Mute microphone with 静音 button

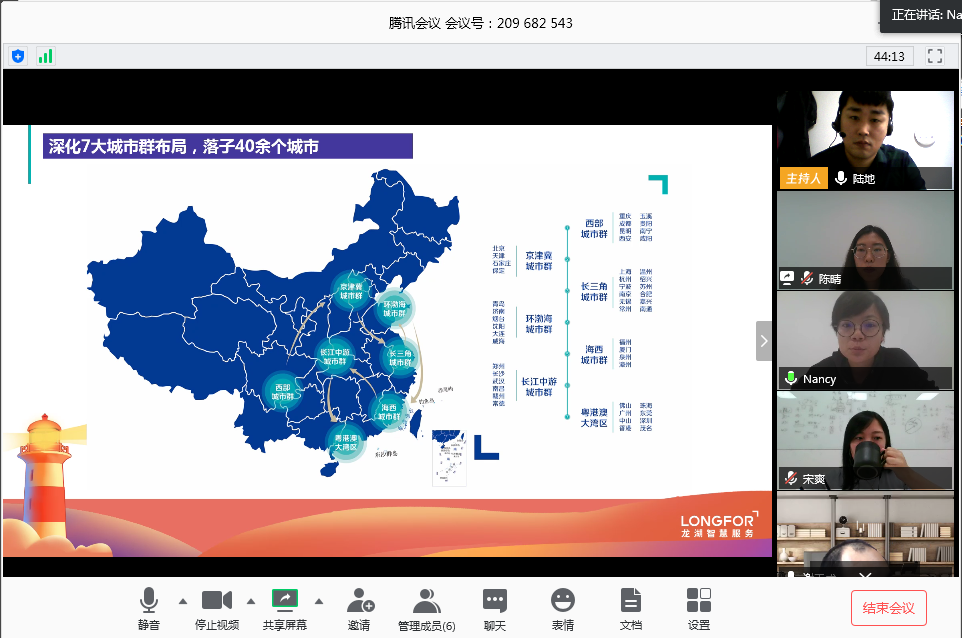click(x=148, y=608)
